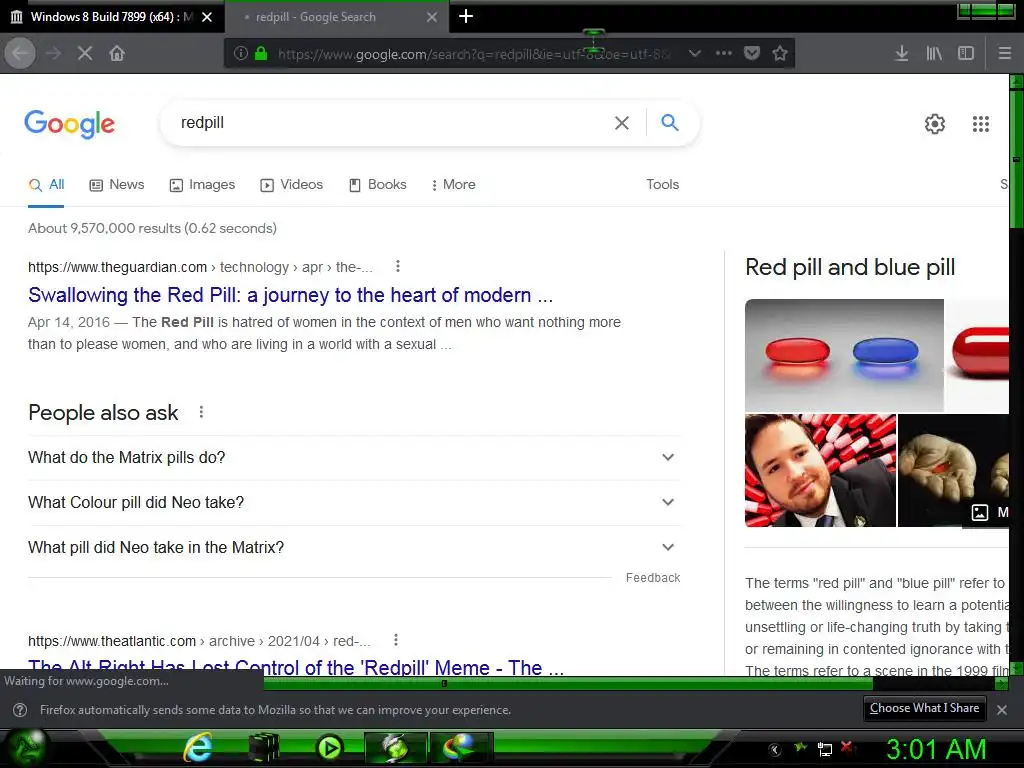Open the globe monitor taskbar icon
1024x768 pixels.
(x=461, y=747)
